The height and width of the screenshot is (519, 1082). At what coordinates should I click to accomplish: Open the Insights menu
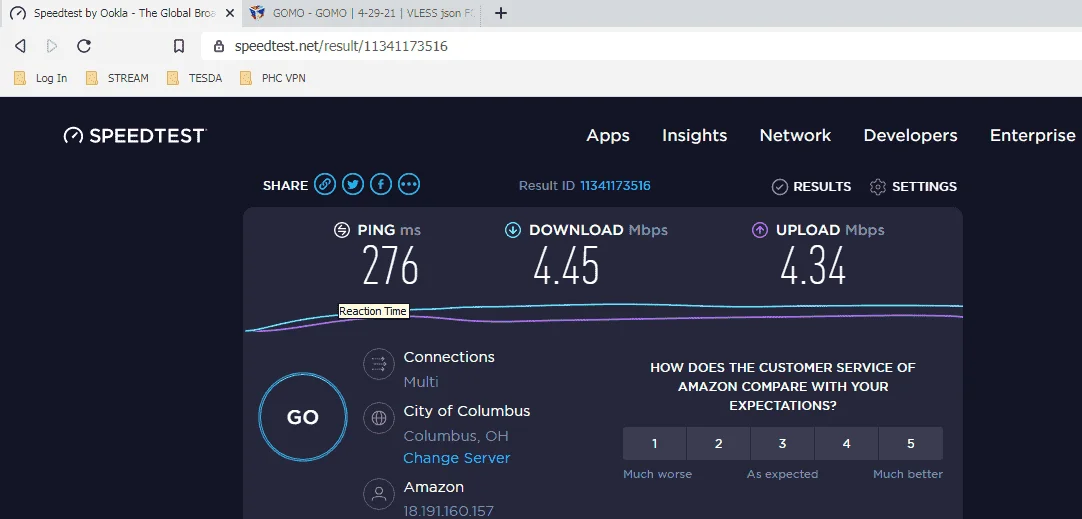click(x=694, y=135)
